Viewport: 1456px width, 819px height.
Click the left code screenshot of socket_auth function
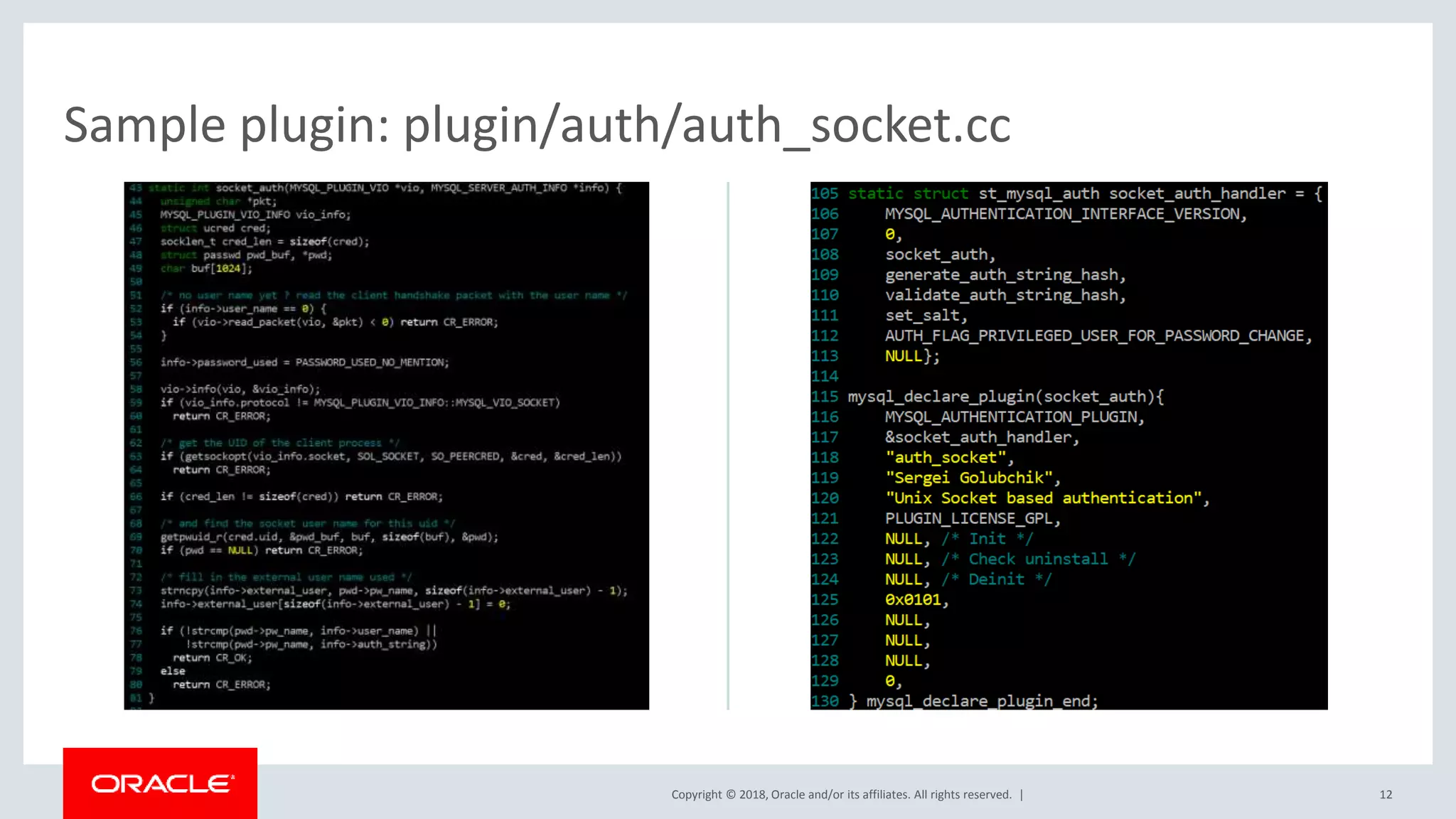click(386, 446)
